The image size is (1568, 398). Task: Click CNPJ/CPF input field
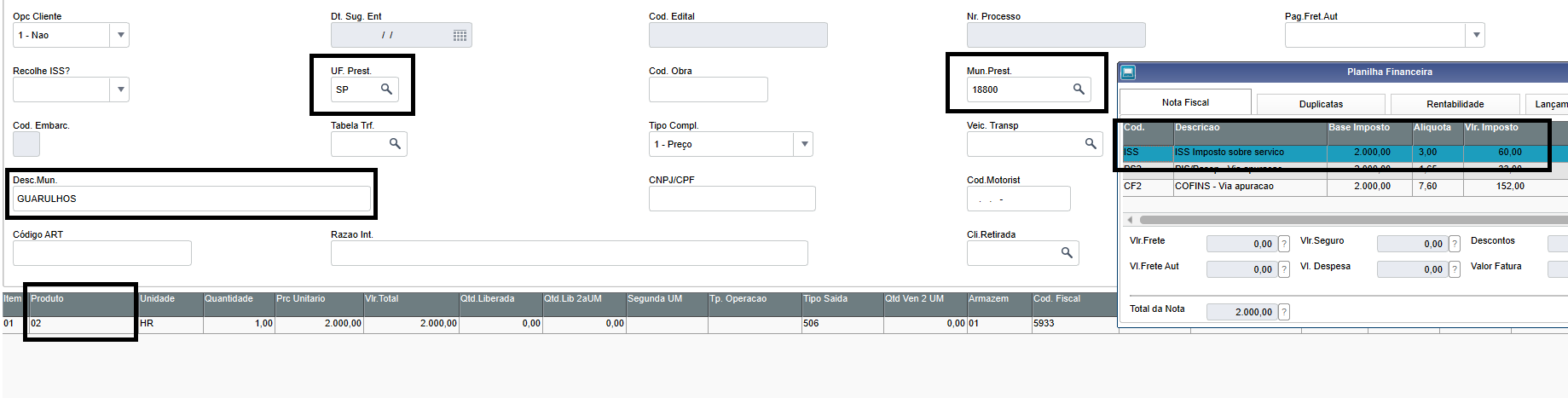point(732,199)
